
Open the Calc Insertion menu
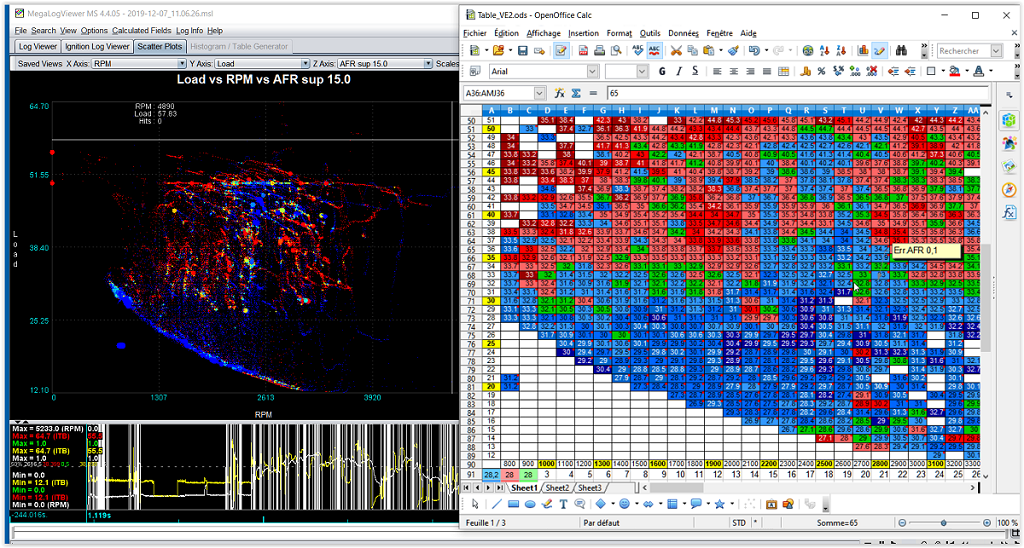583,33
